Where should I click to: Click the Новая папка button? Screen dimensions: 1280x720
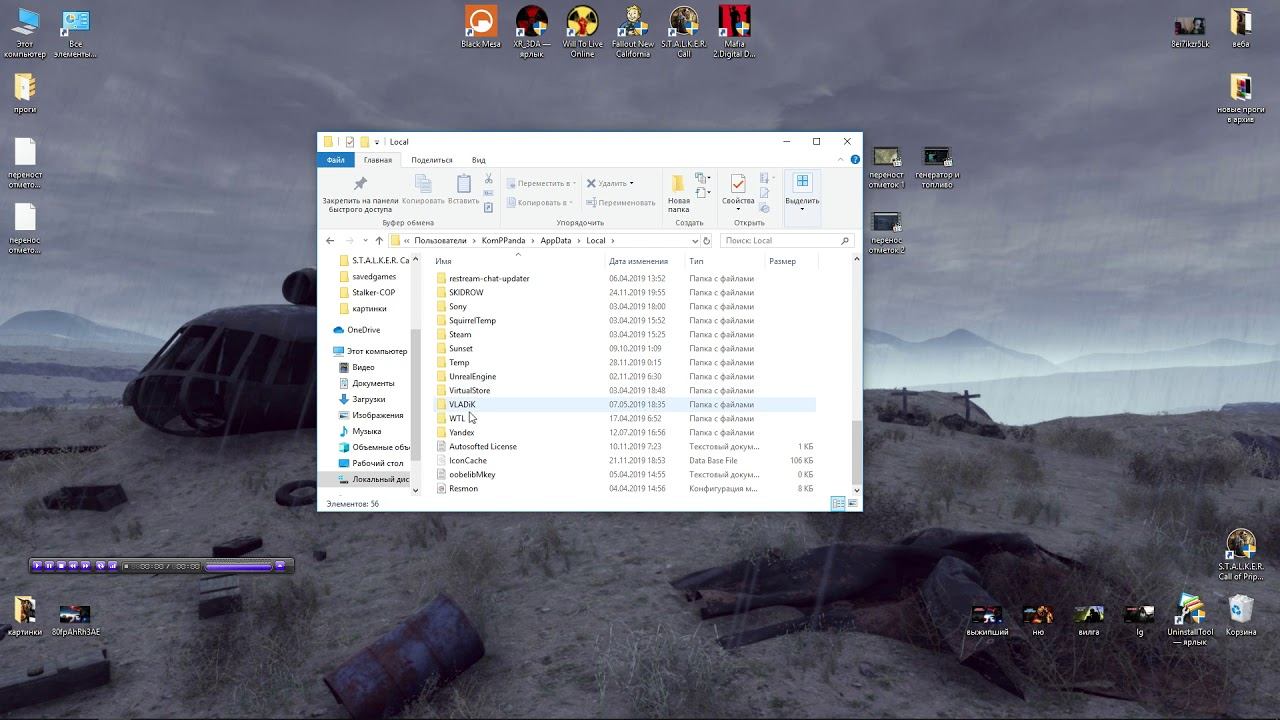click(x=679, y=194)
